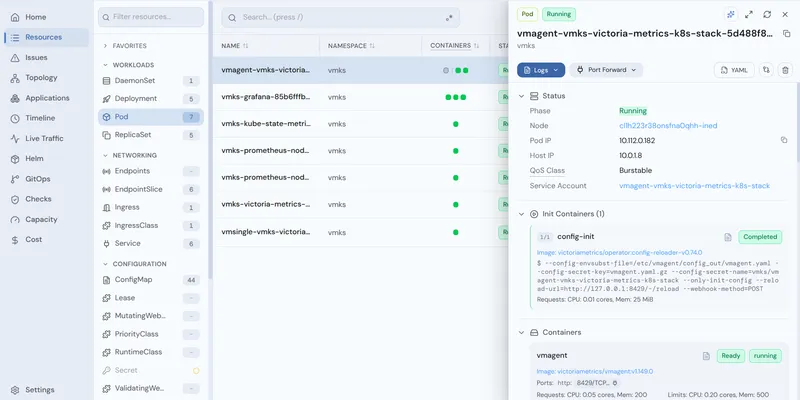800x400 pixels.
Task: Click the Capacity gauge icon
Action: (15, 219)
